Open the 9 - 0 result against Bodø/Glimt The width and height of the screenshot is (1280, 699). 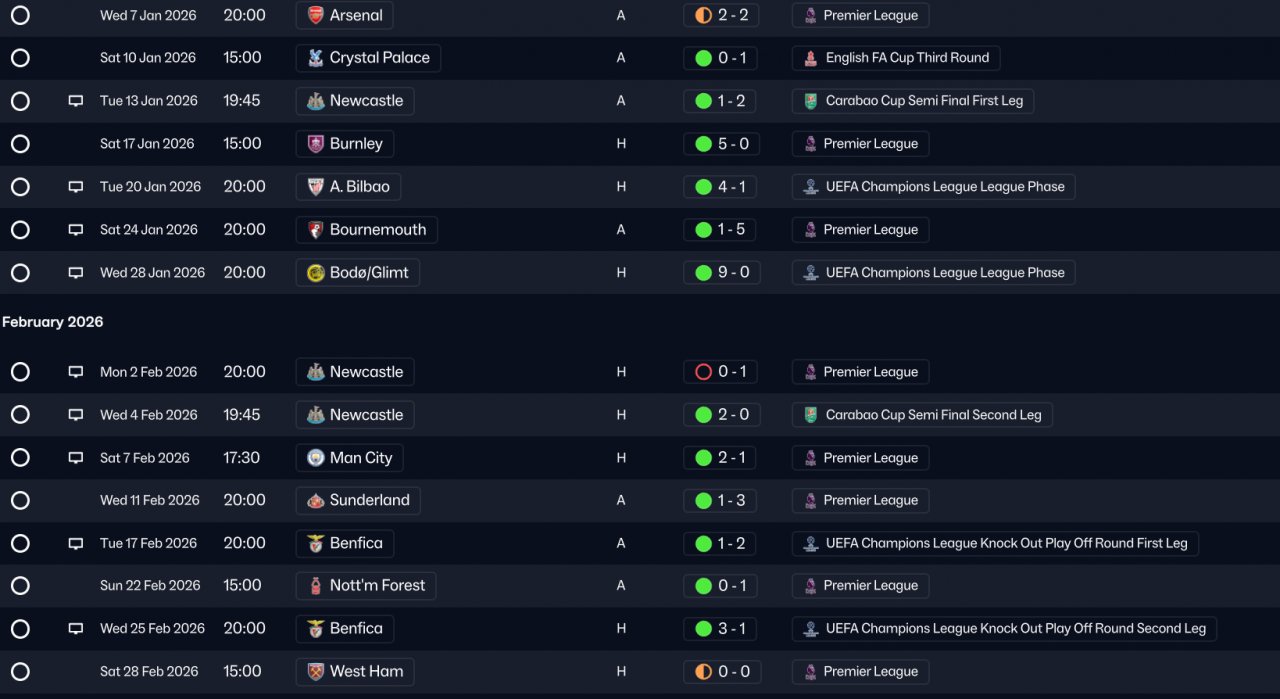(x=722, y=273)
